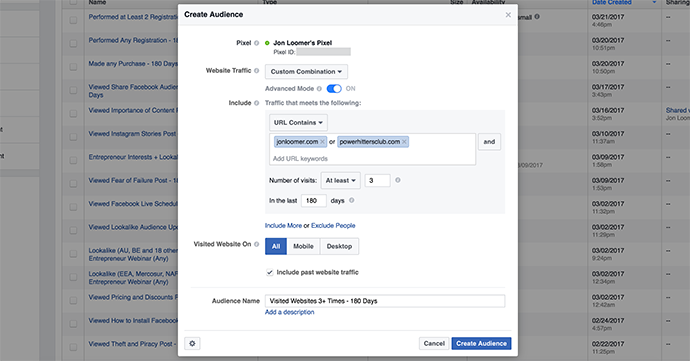This screenshot has width=690, height=361.
Task: Select the All device tab
Action: click(276, 247)
